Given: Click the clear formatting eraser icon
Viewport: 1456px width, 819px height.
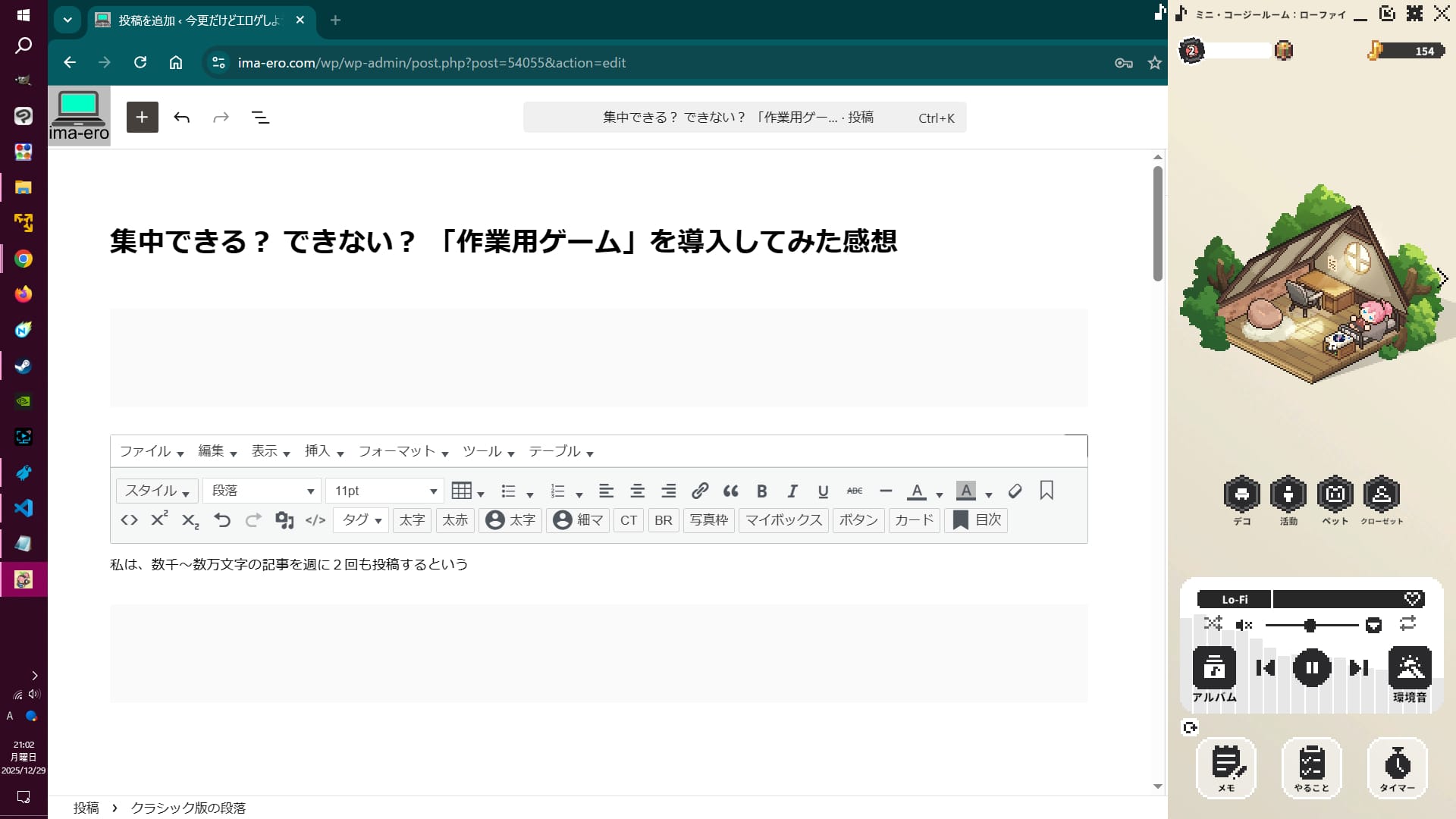Looking at the screenshot, I should pos(1015,491).
